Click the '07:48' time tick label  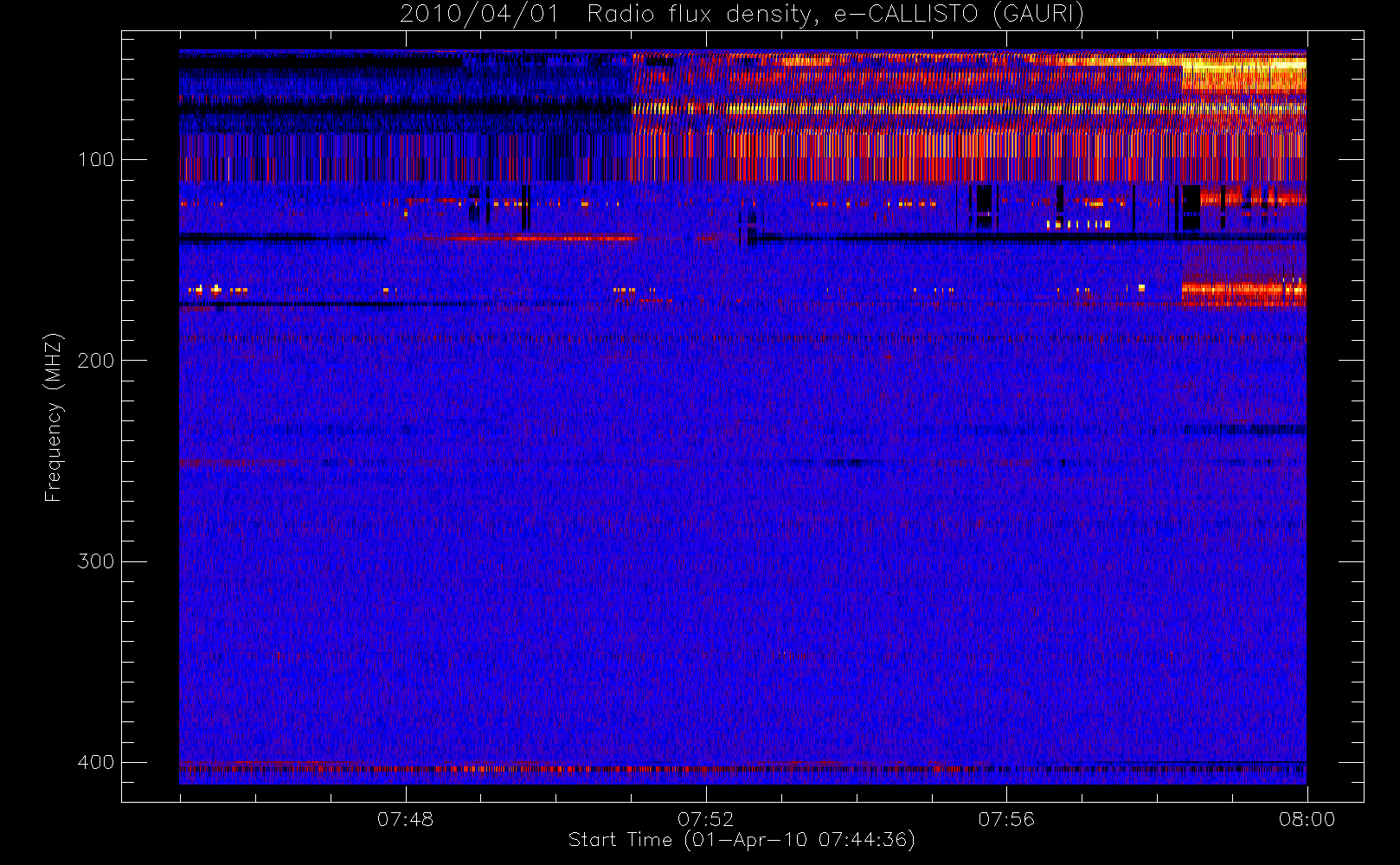(405, 819)
